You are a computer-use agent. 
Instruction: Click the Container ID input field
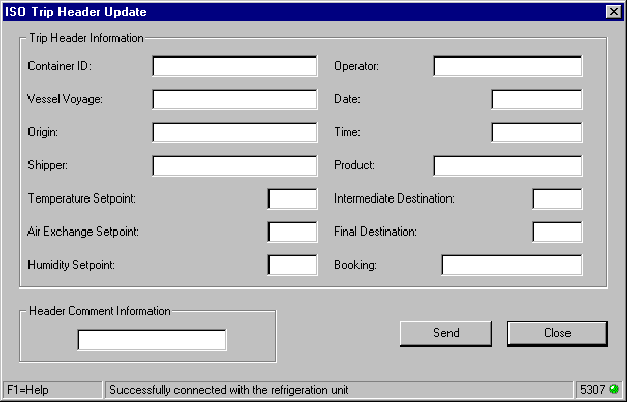pos(235,66)
